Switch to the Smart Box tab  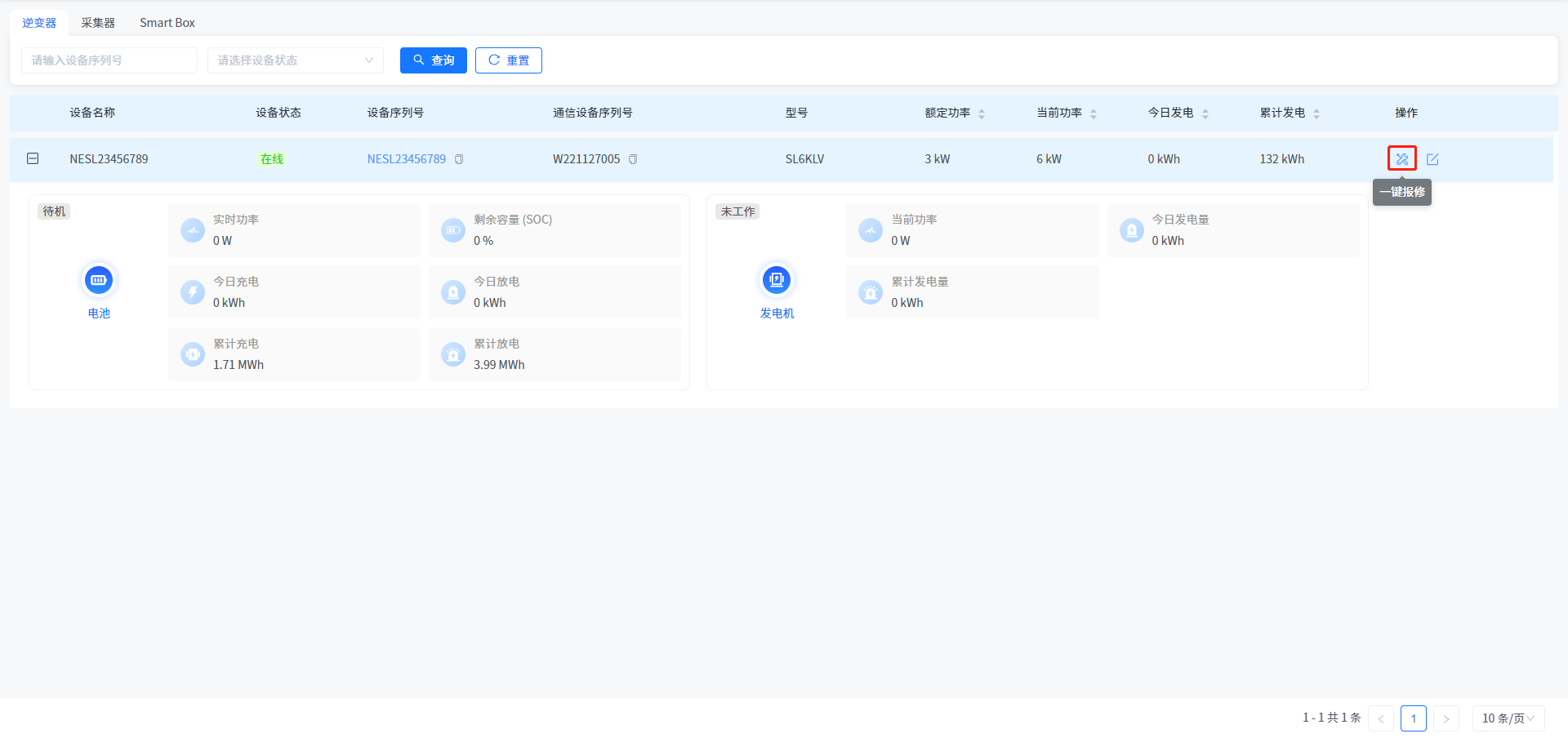(167, 23)
